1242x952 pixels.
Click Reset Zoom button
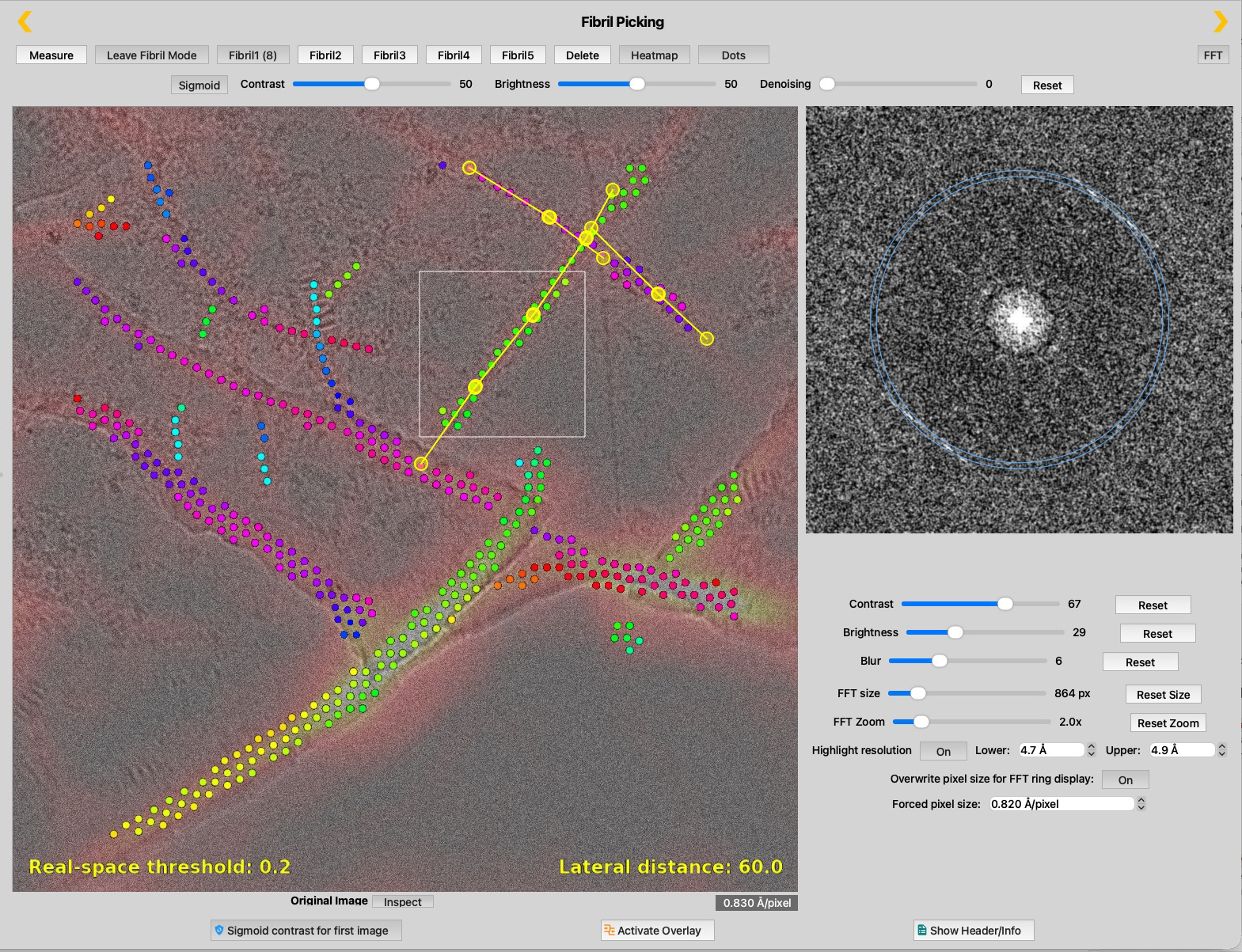(x=1168, y=723)
